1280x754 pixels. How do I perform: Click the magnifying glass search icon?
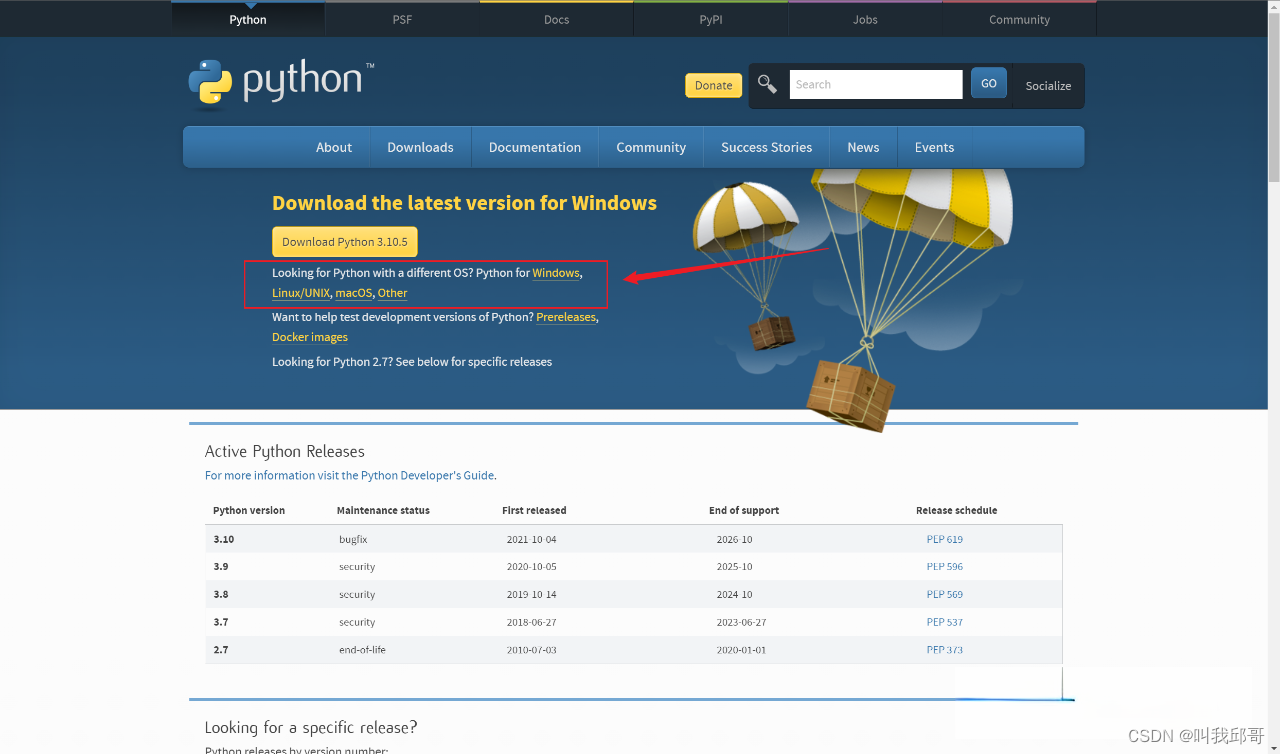coord(767,85)
